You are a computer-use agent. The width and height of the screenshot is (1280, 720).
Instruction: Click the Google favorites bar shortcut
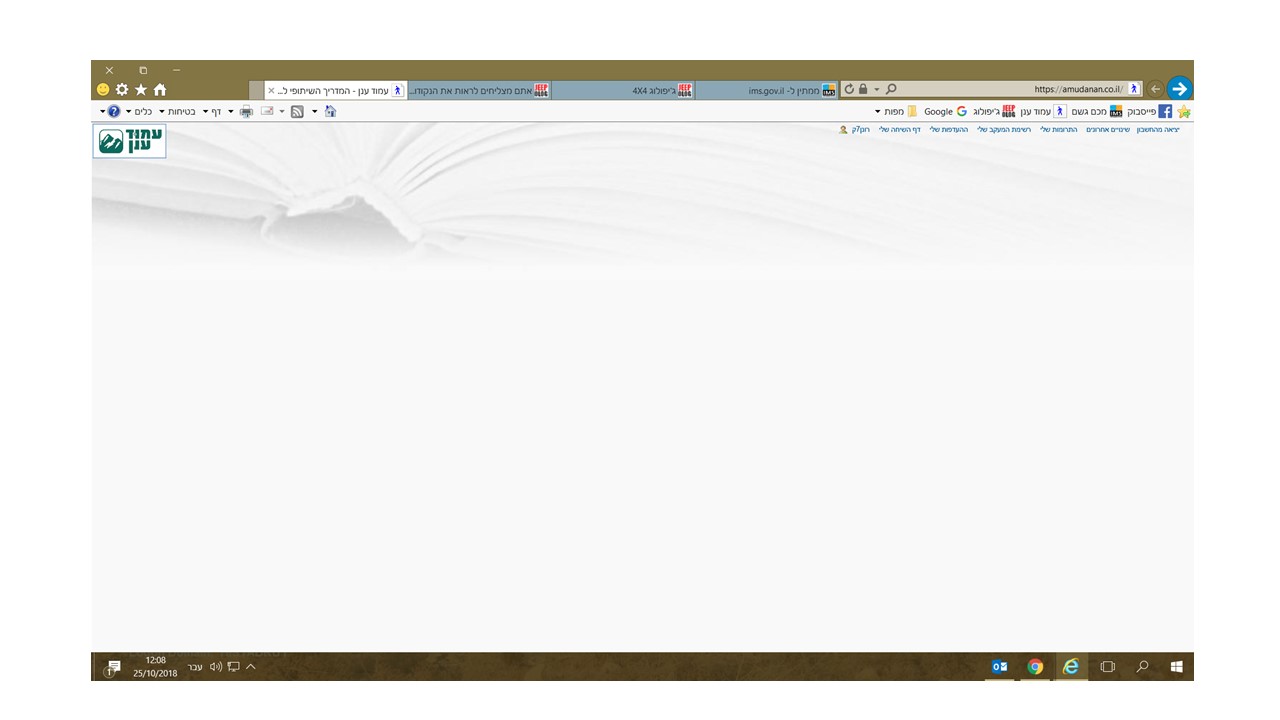(x=944, y=112)
